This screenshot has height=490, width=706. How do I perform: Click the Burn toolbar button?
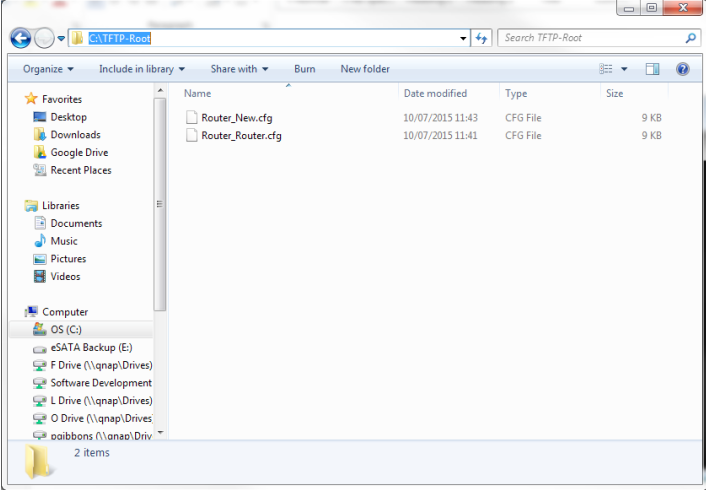pyautogui.click(x=305, y=69)
